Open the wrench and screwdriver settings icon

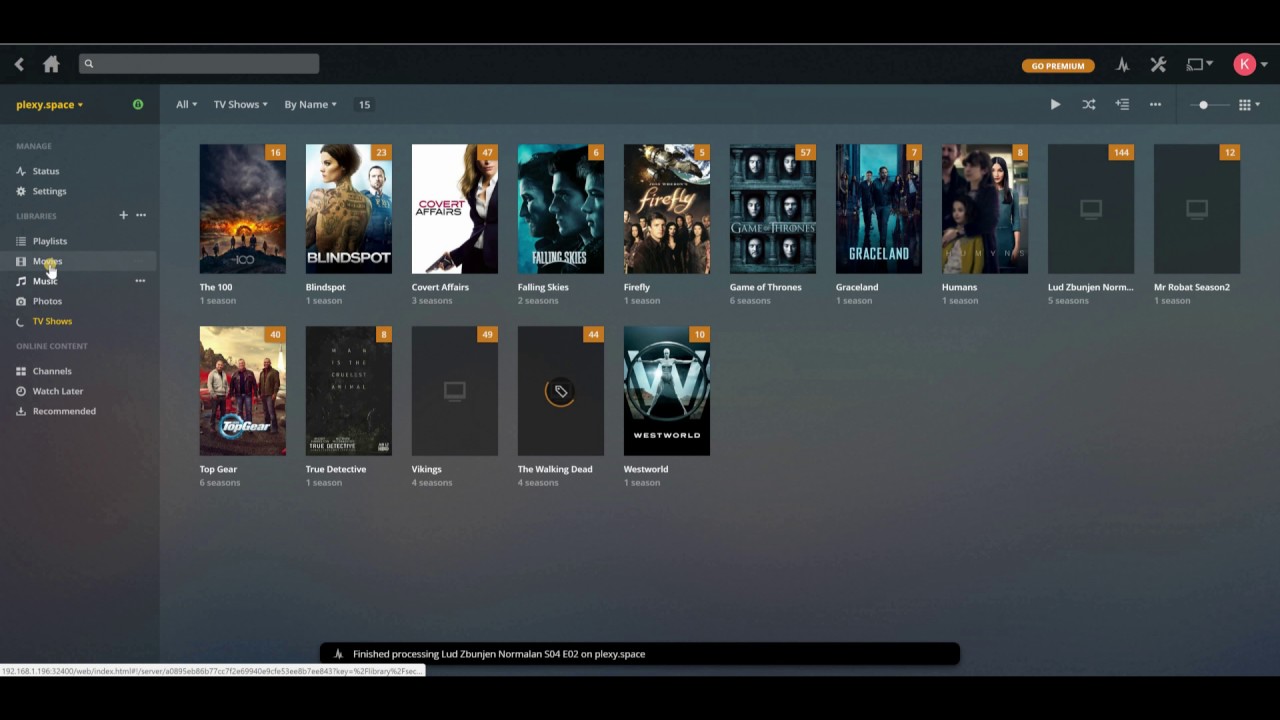pyautogui.click(x=1158, y=64)
